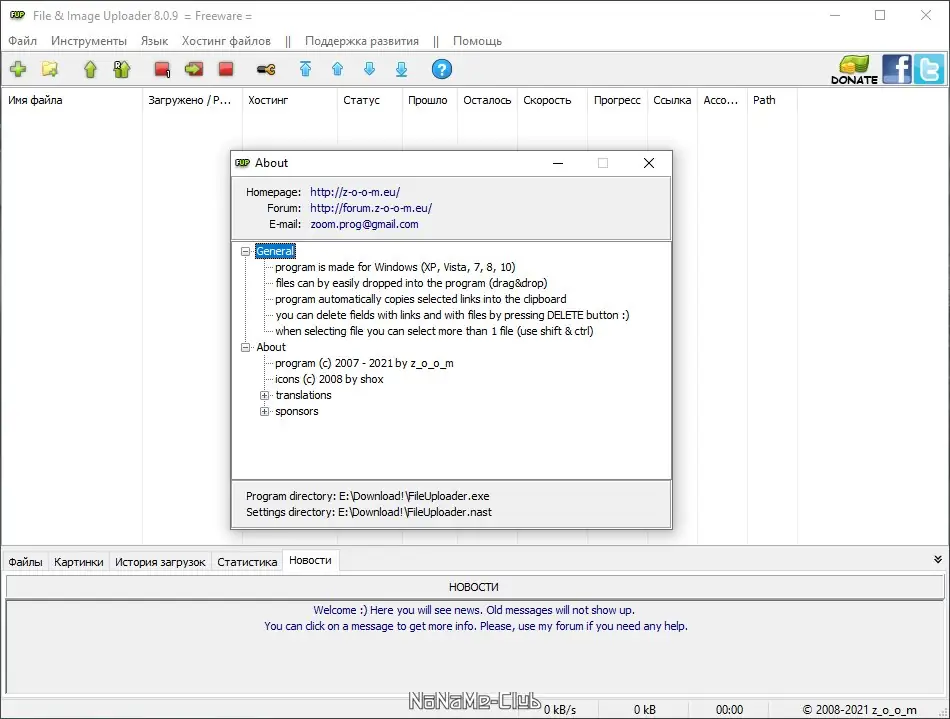Click the upload with resume 'R' icon
950x719 pixels.
click(122, 69)
